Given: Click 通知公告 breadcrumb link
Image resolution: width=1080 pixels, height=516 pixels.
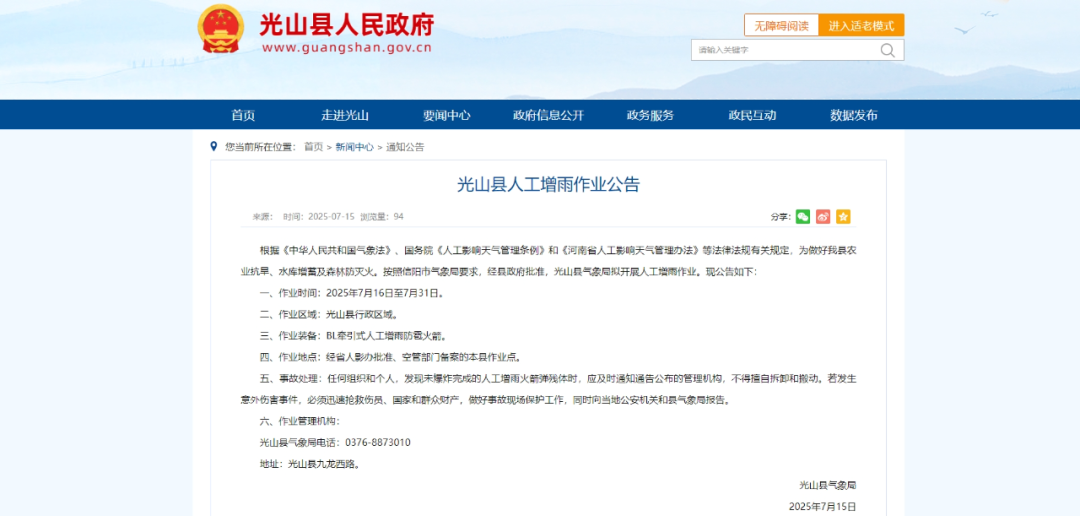Looking at the screenshot, I should pyautogui.click(x=405, y=147).
